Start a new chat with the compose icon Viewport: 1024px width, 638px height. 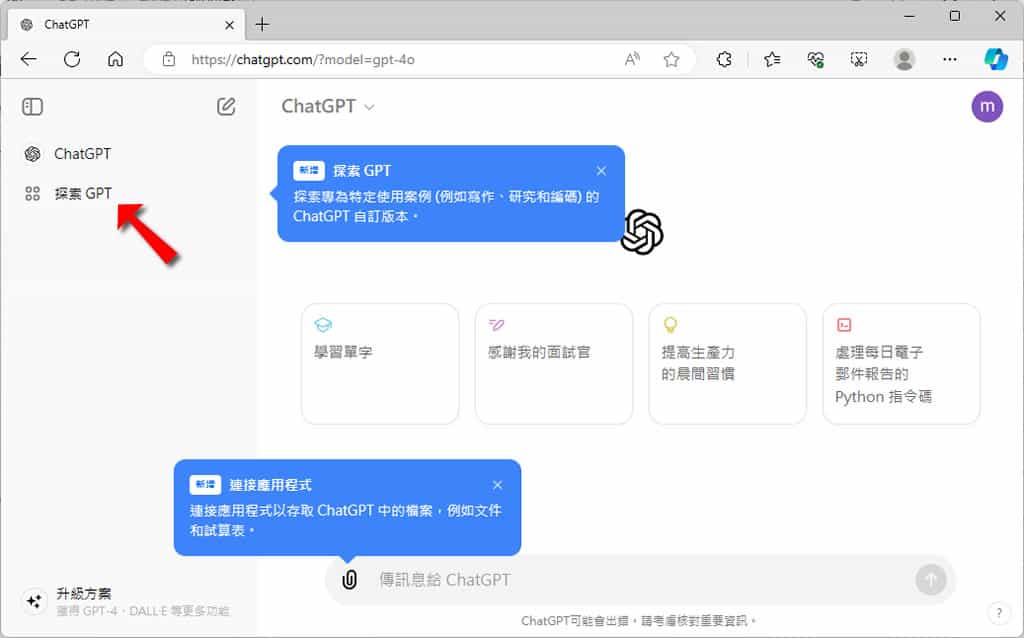tap(226, 106)
